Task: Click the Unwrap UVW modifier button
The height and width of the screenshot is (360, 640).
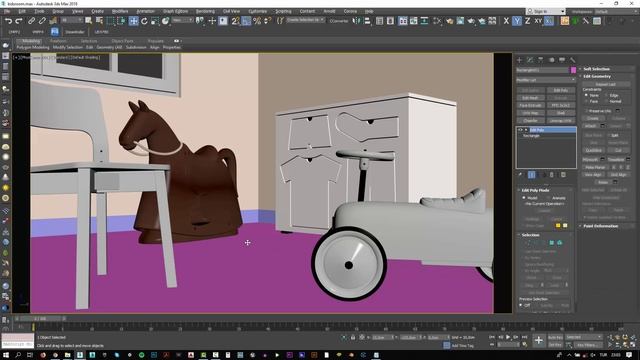Action: click(x=560, y=120)
